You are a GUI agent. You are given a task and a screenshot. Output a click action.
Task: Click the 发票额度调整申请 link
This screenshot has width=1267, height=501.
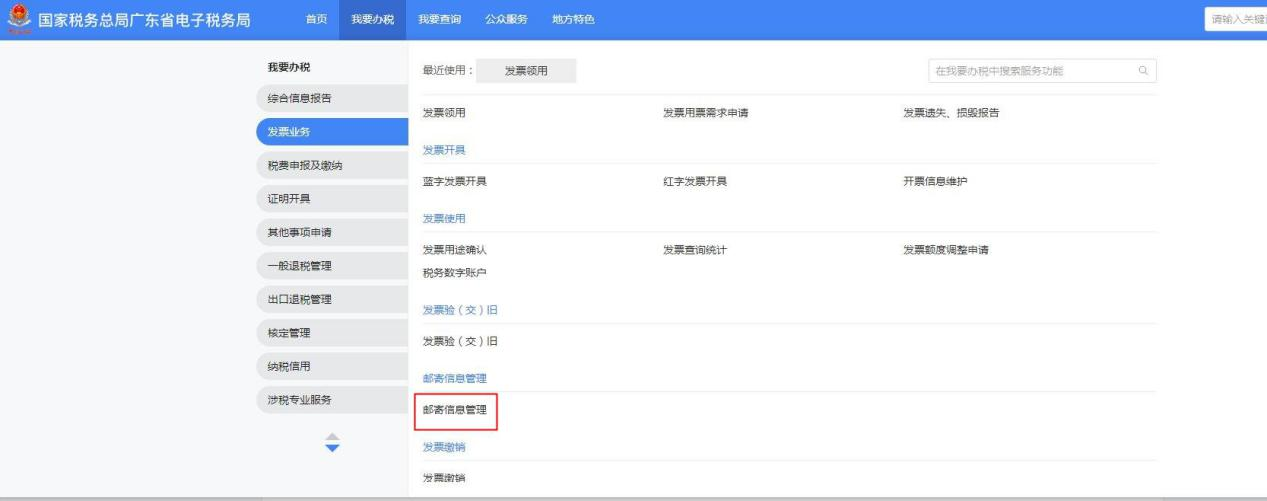[946, 249]
